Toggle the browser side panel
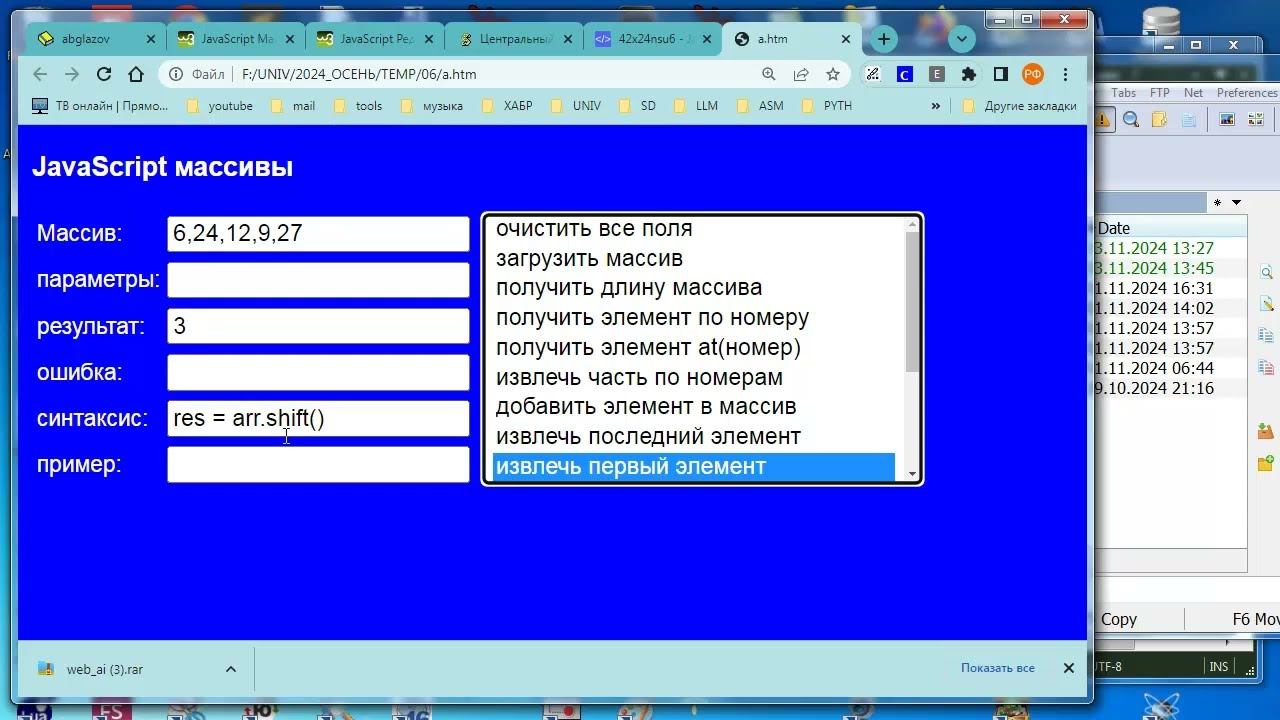The width and height of the screenshot is (1280, 720). [1000, 74]
